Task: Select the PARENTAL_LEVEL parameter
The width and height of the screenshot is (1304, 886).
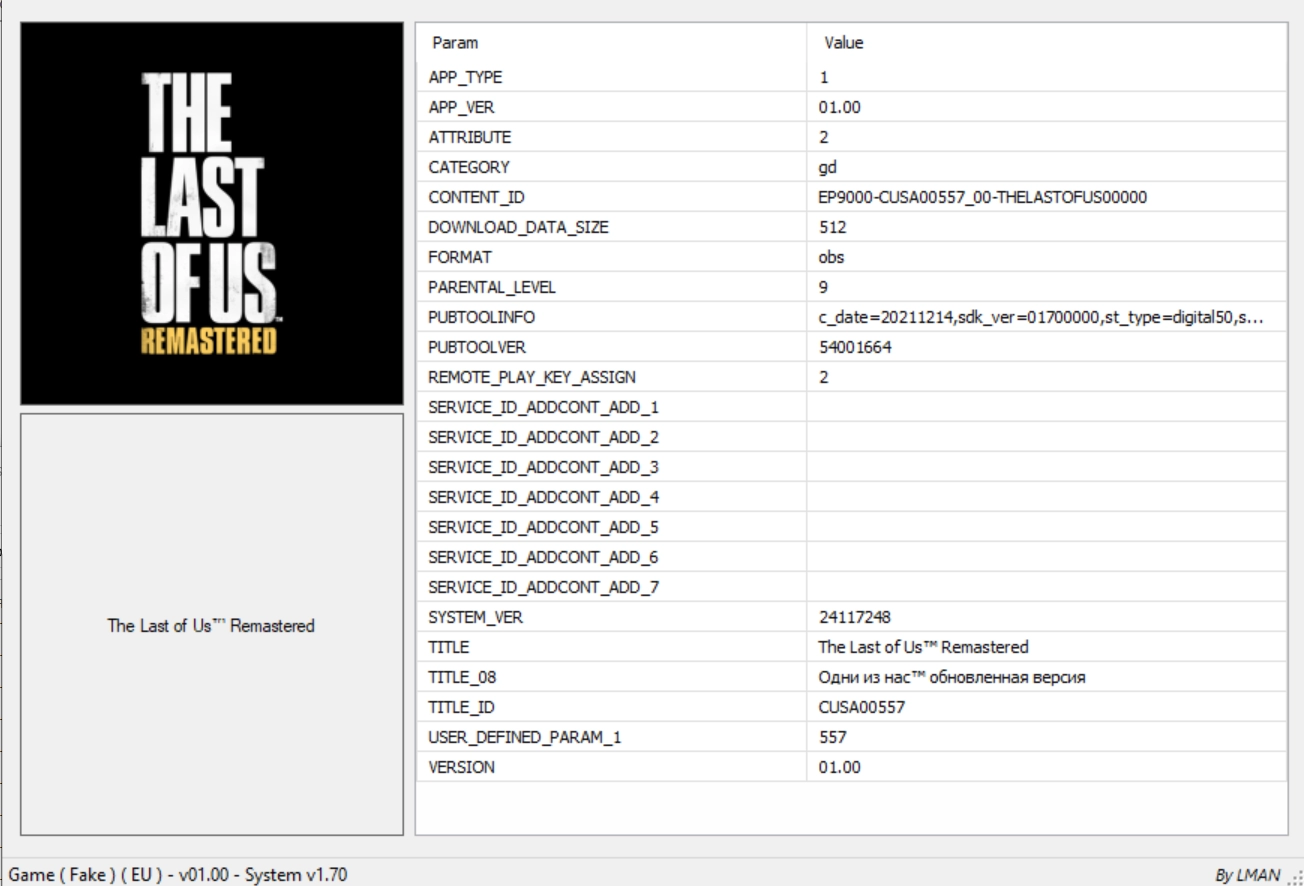Action: 491,287
